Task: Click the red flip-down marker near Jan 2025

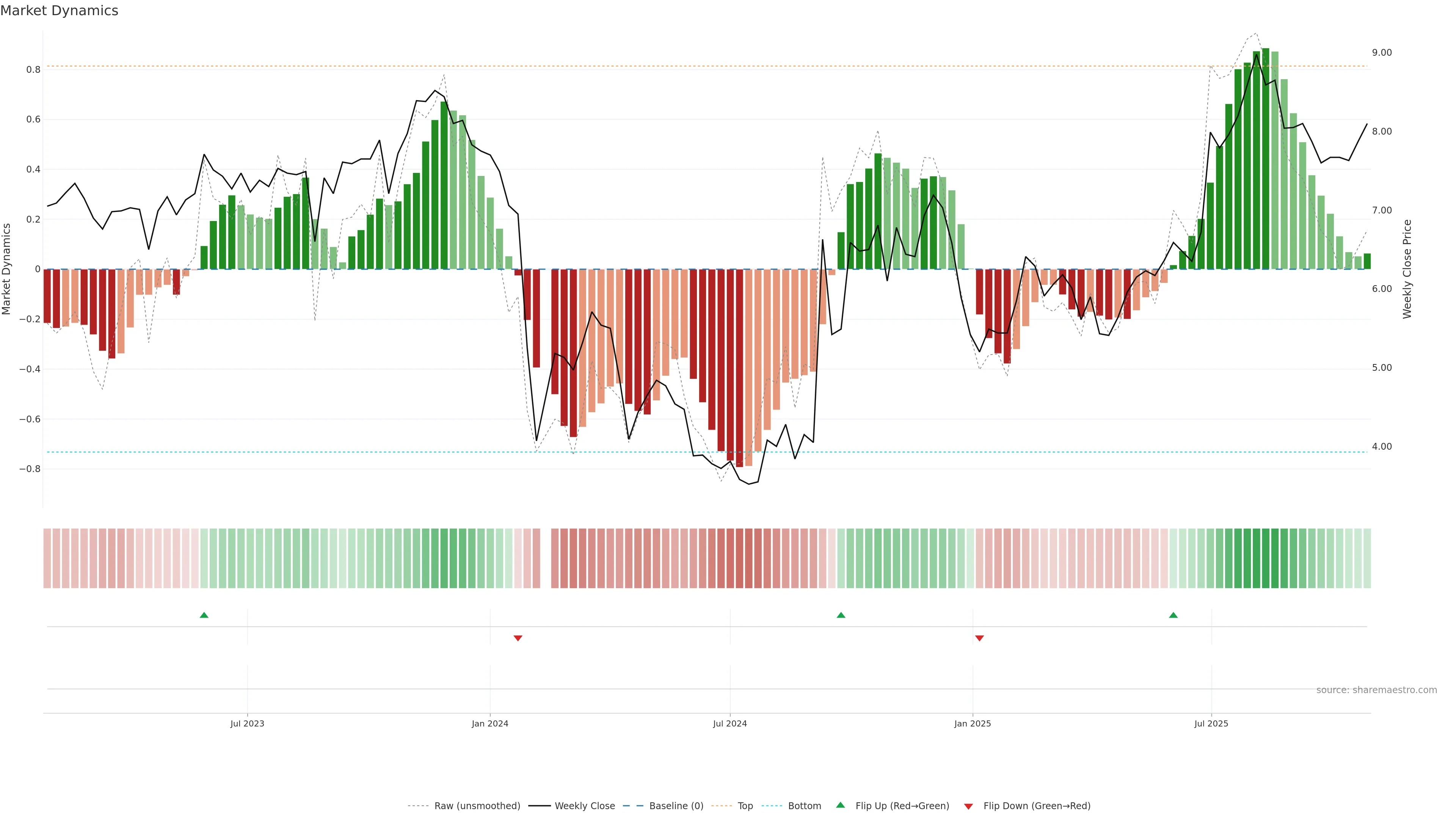Action: pos(979,638)
